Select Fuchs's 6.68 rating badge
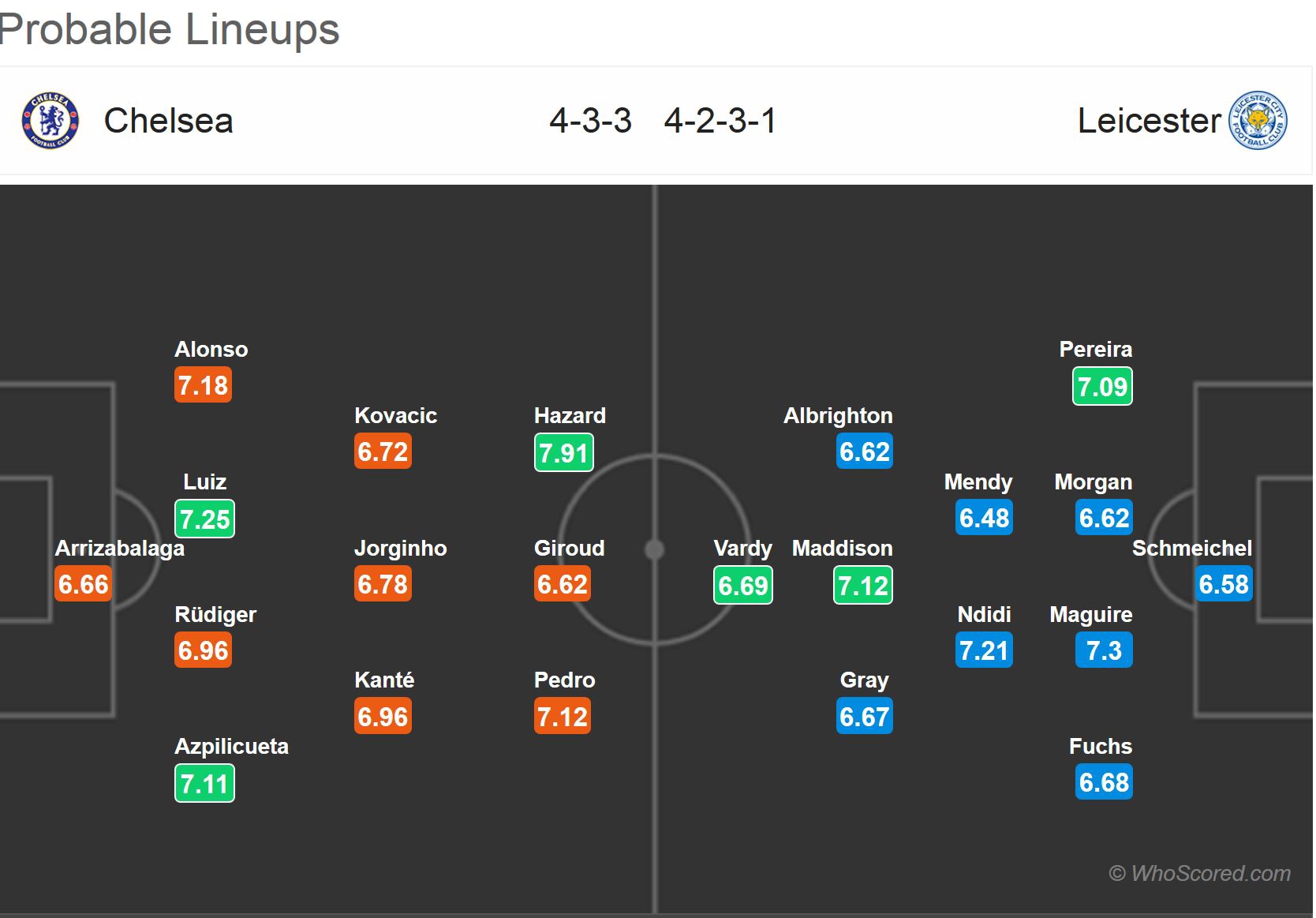The image size is (1316, 918). coord(1103,782)
